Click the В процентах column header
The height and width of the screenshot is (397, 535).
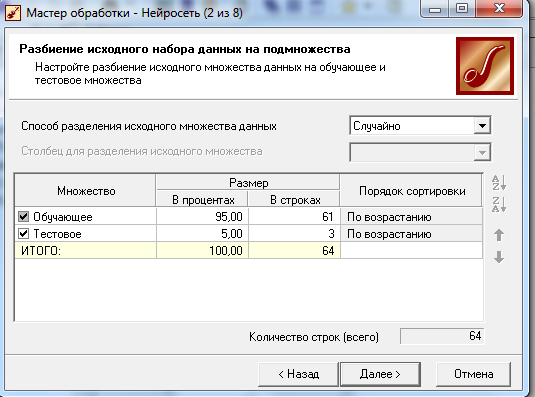point(202,199)
